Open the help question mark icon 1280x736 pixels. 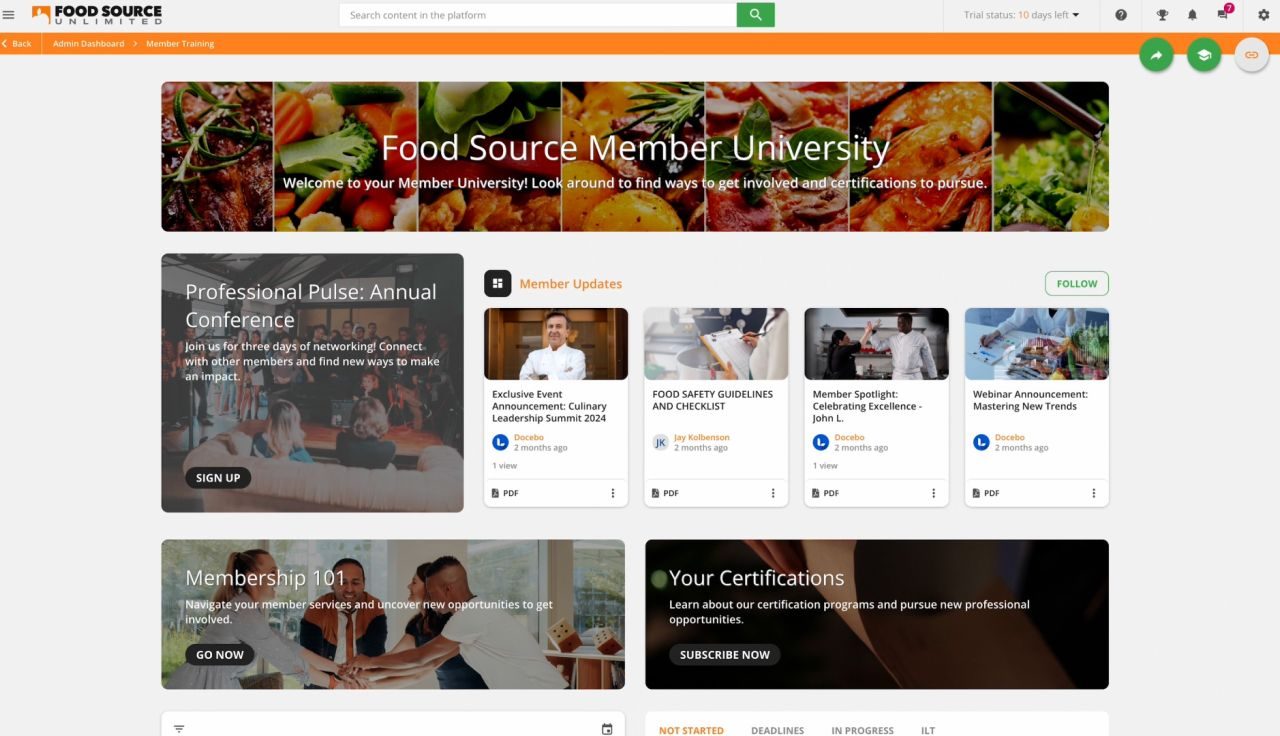coord(1121,15)
